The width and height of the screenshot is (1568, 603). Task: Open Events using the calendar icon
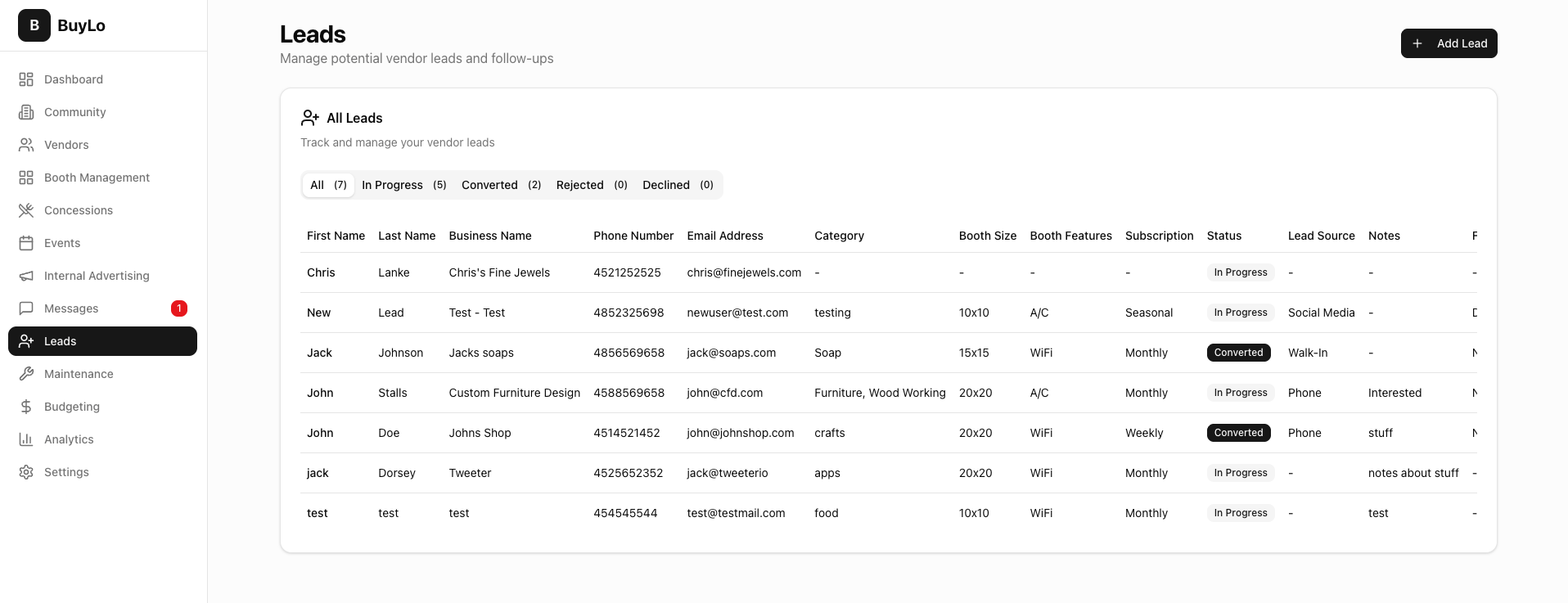(x=26, y=243)
